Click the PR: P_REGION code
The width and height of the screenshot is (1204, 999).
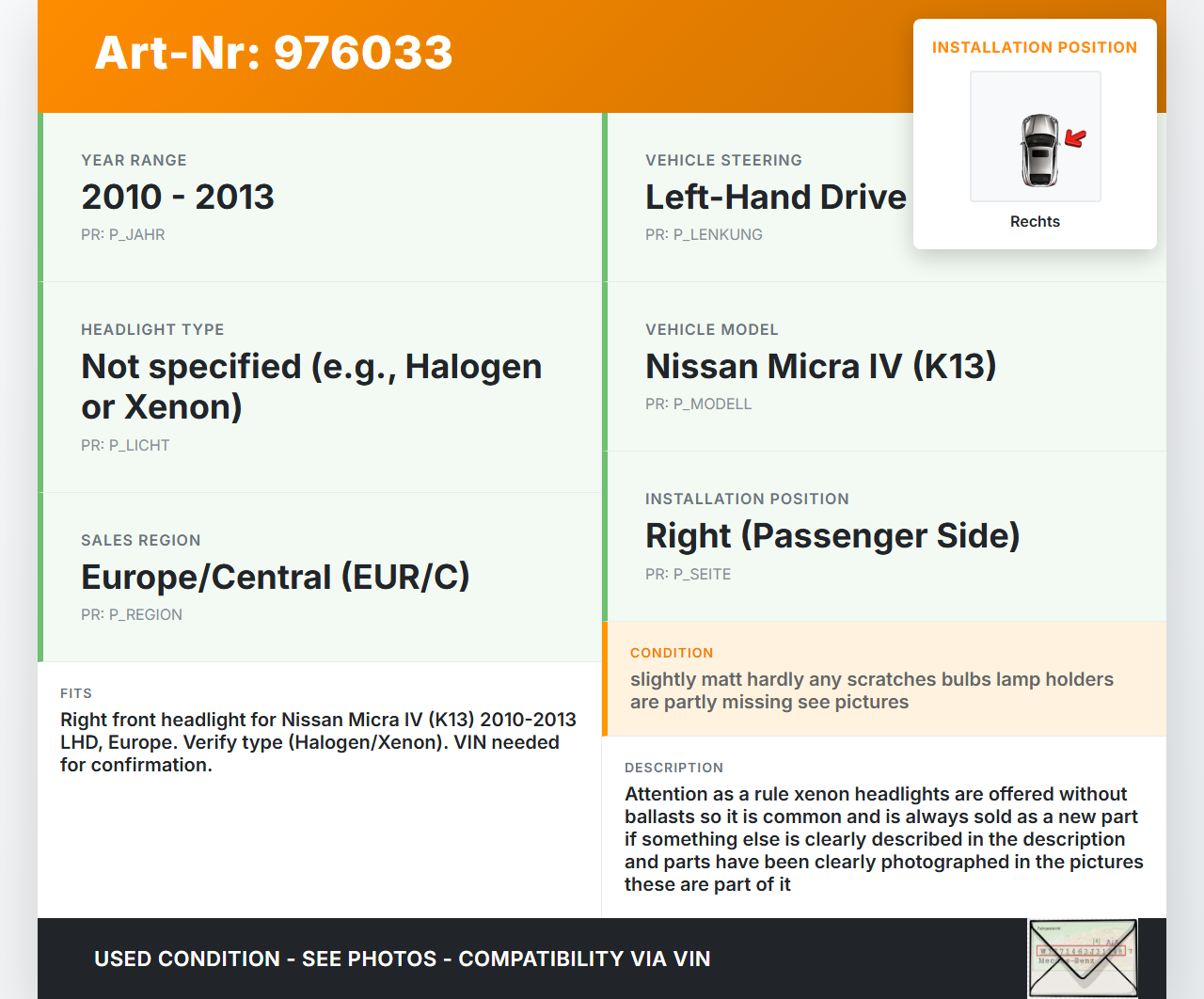[x=132, y=614]
